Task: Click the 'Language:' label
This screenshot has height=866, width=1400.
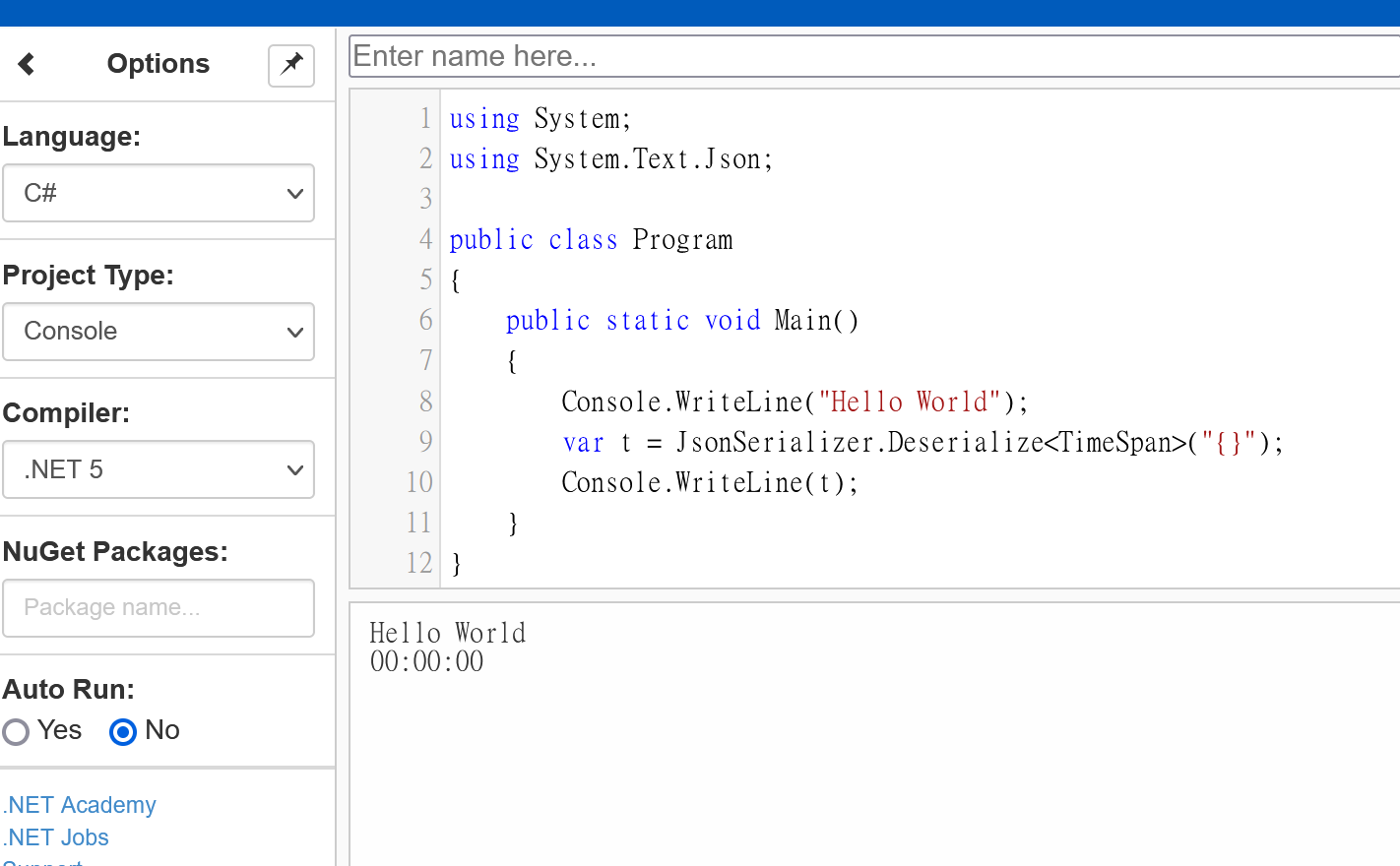Action: point(72,137)
